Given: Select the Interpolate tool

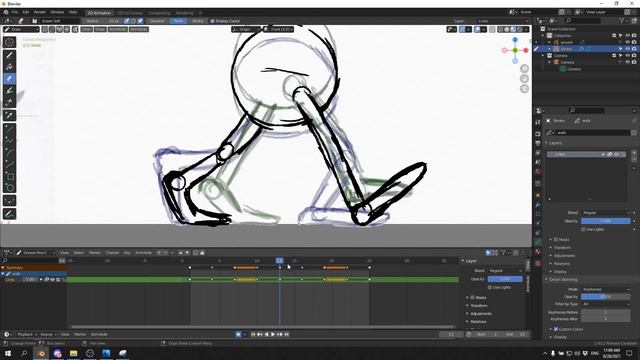Looking at the screenshot, I should 9,201.
